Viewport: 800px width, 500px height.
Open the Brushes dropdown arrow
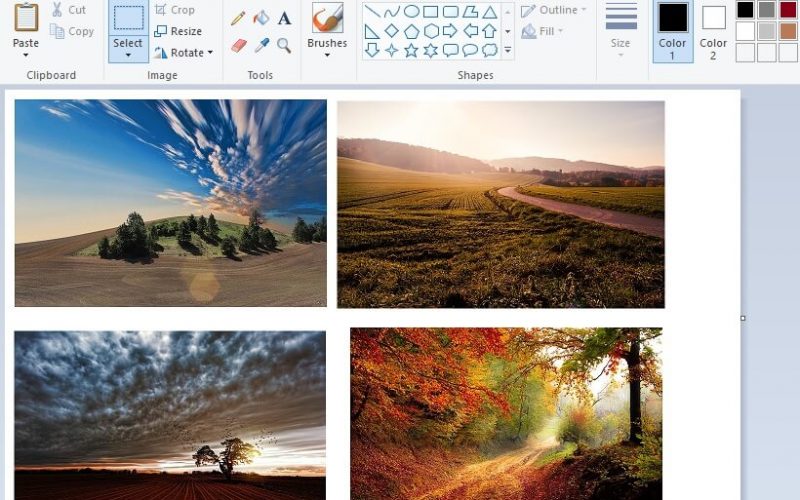(327, 55)
